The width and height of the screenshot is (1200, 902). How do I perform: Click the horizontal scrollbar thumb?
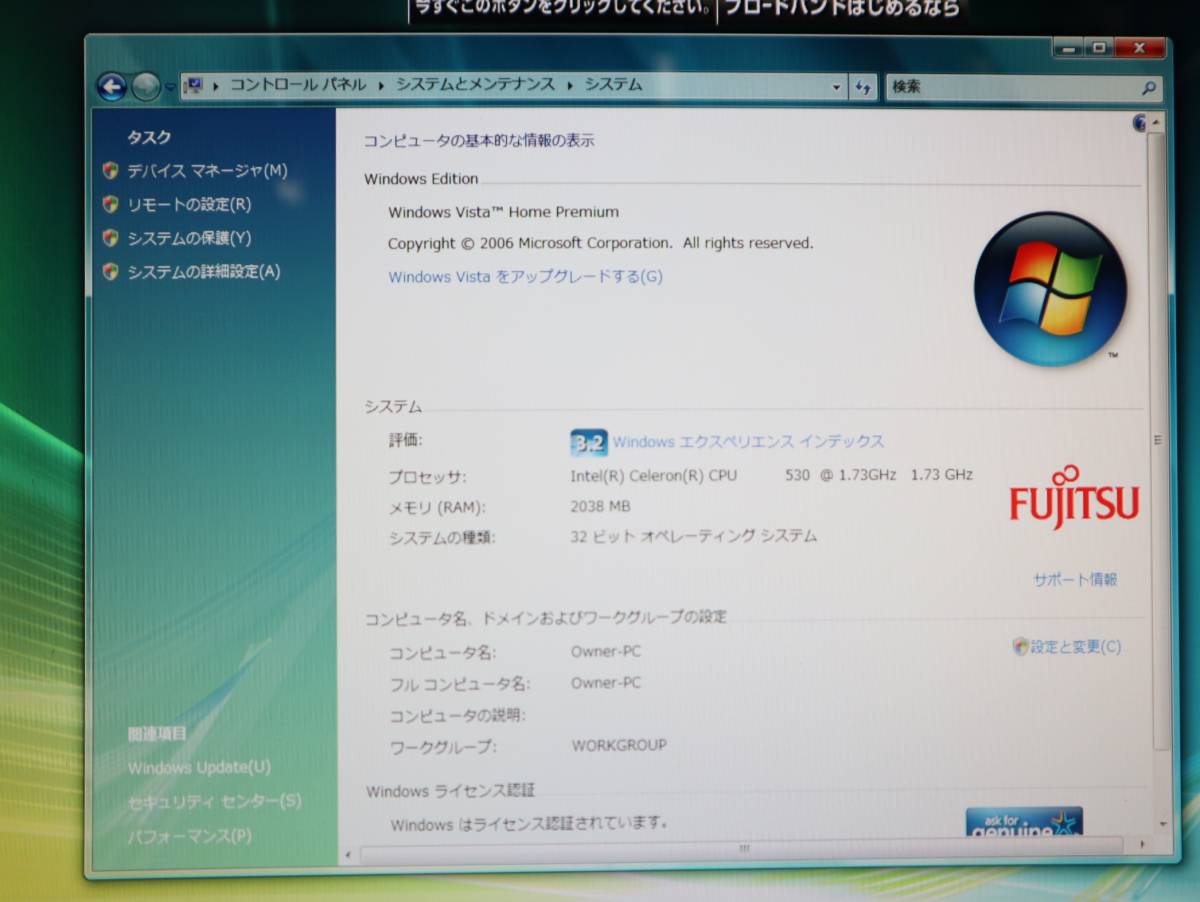(742, 850)
